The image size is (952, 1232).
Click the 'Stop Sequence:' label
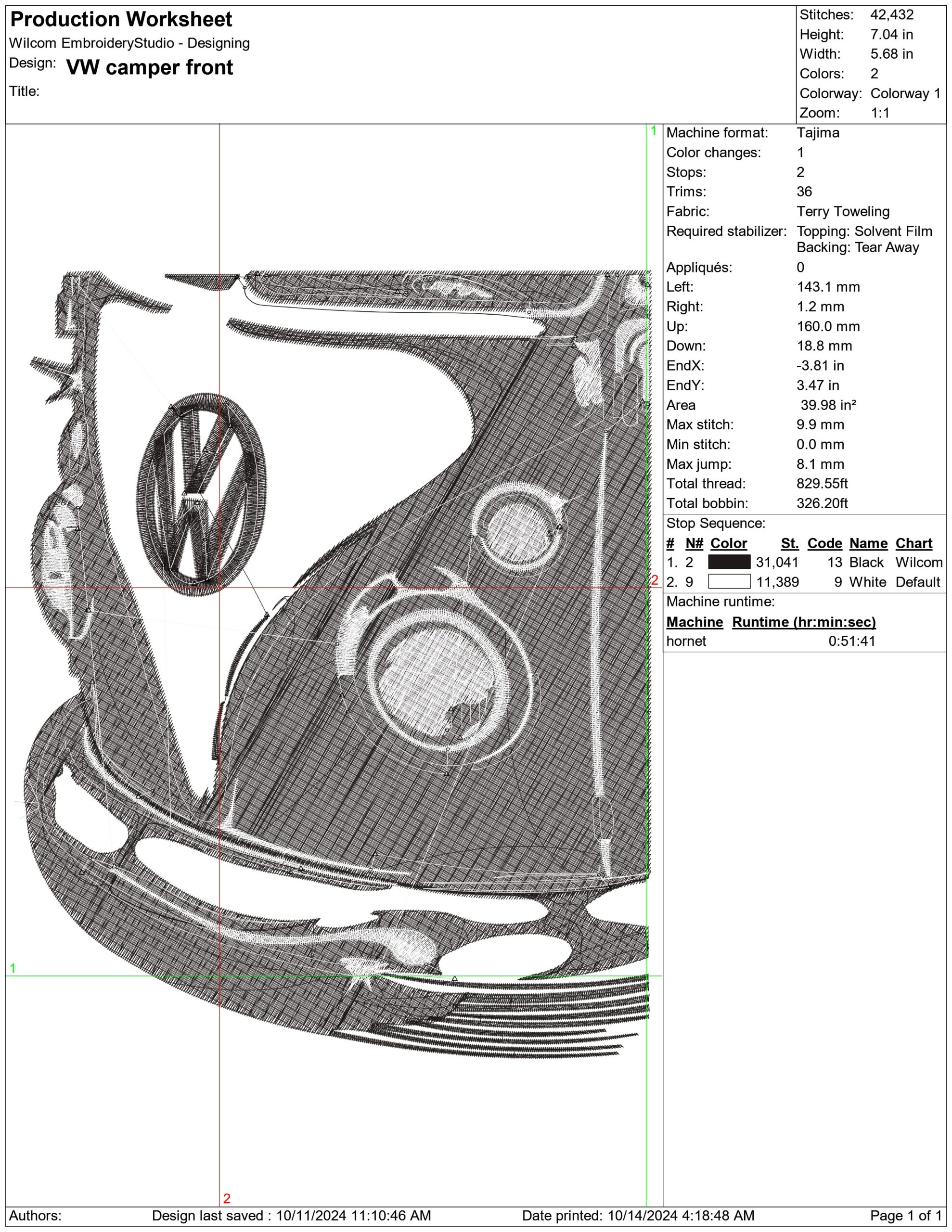click(716, 524)
